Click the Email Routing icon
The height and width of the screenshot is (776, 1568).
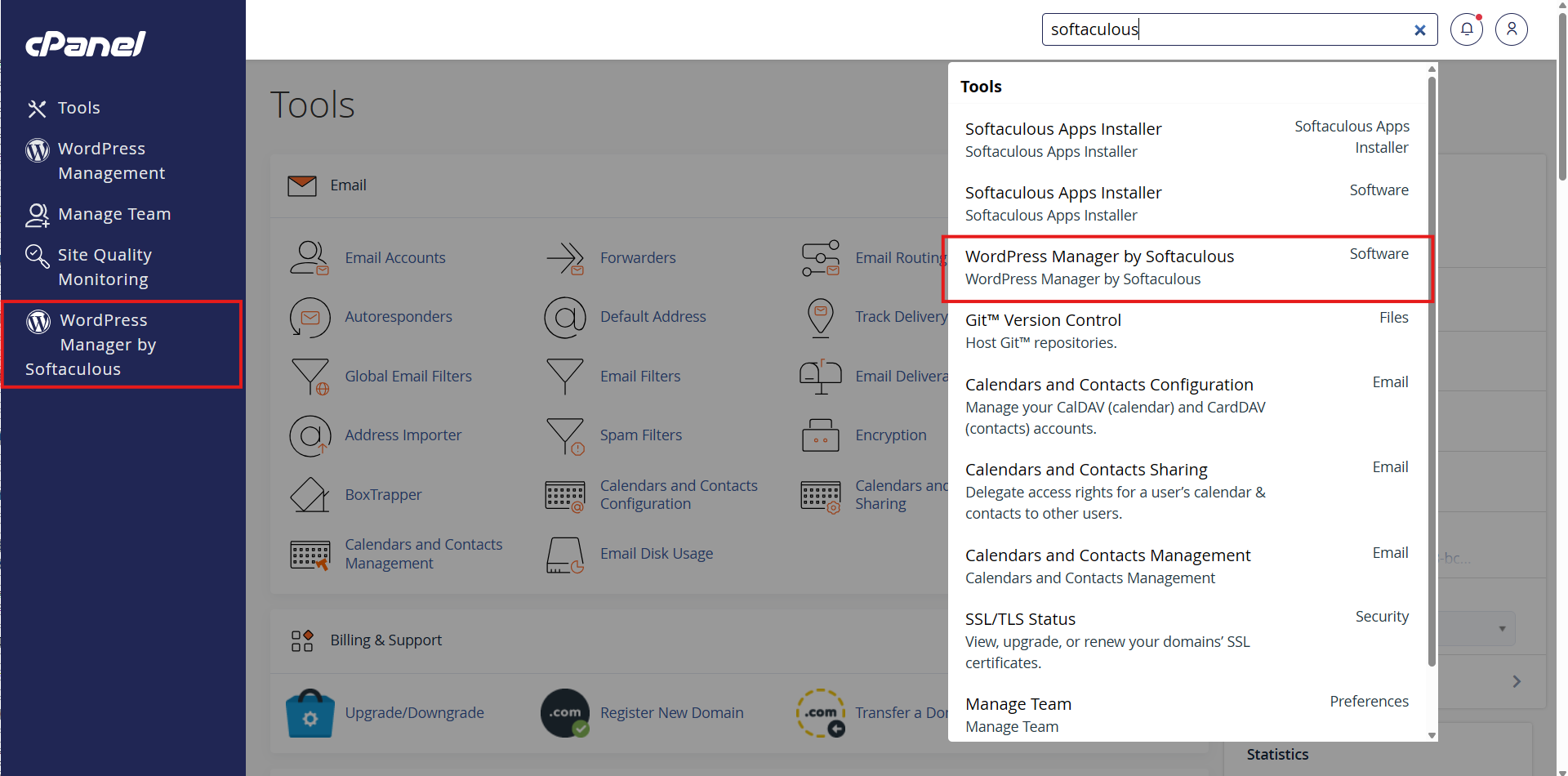[x=820, y=258]
